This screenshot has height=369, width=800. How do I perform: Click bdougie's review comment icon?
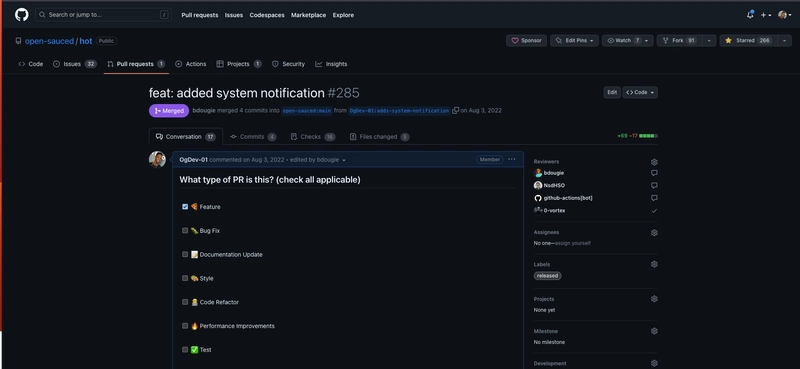coord(654,173)
